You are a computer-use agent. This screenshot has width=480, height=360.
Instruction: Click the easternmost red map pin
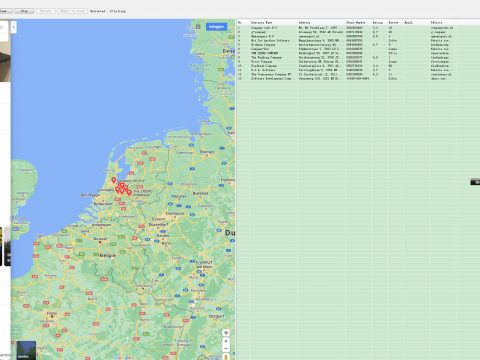pos(129,192)
